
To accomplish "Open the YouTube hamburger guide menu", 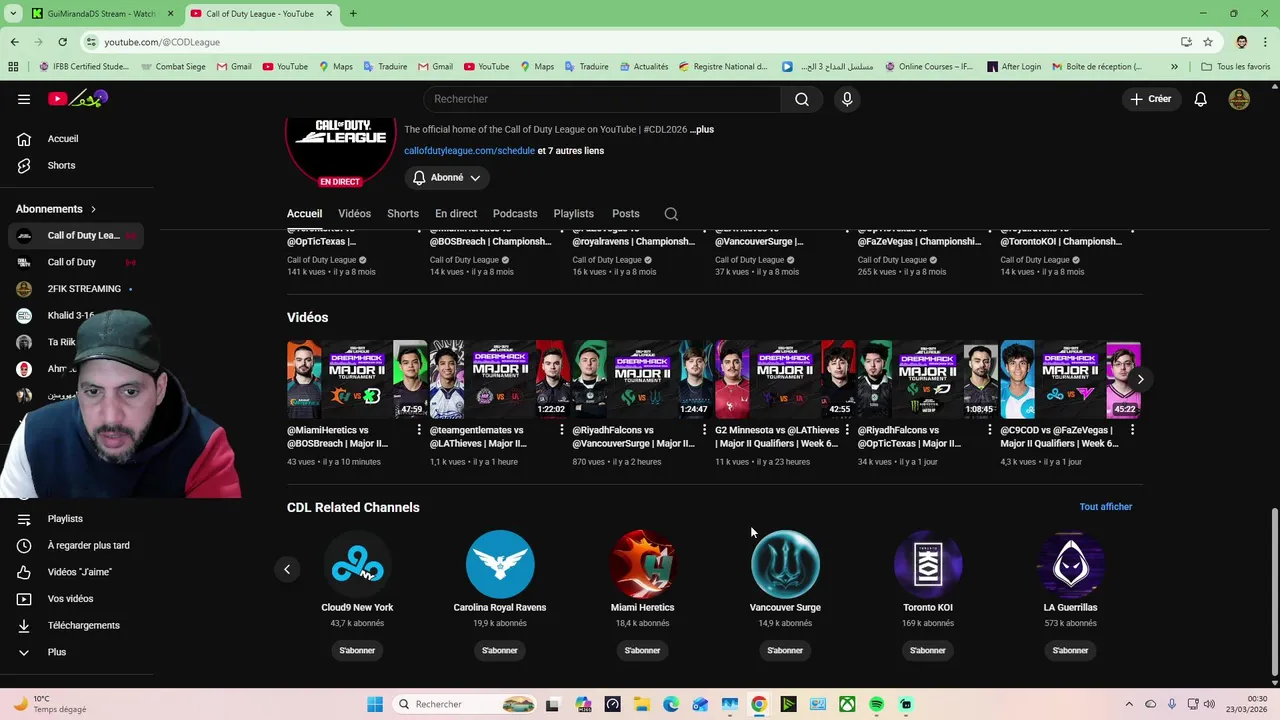I will [x=24, y=99].
